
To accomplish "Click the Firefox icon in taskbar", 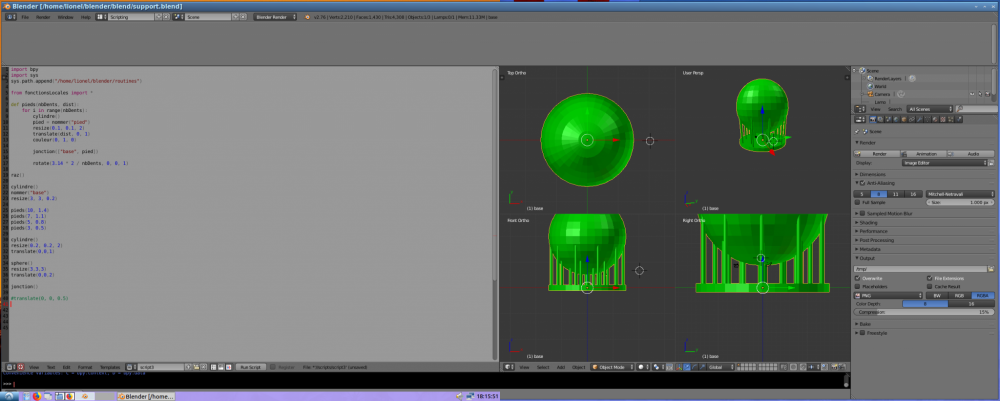I will pyautogui.click(x=37, y=395).
